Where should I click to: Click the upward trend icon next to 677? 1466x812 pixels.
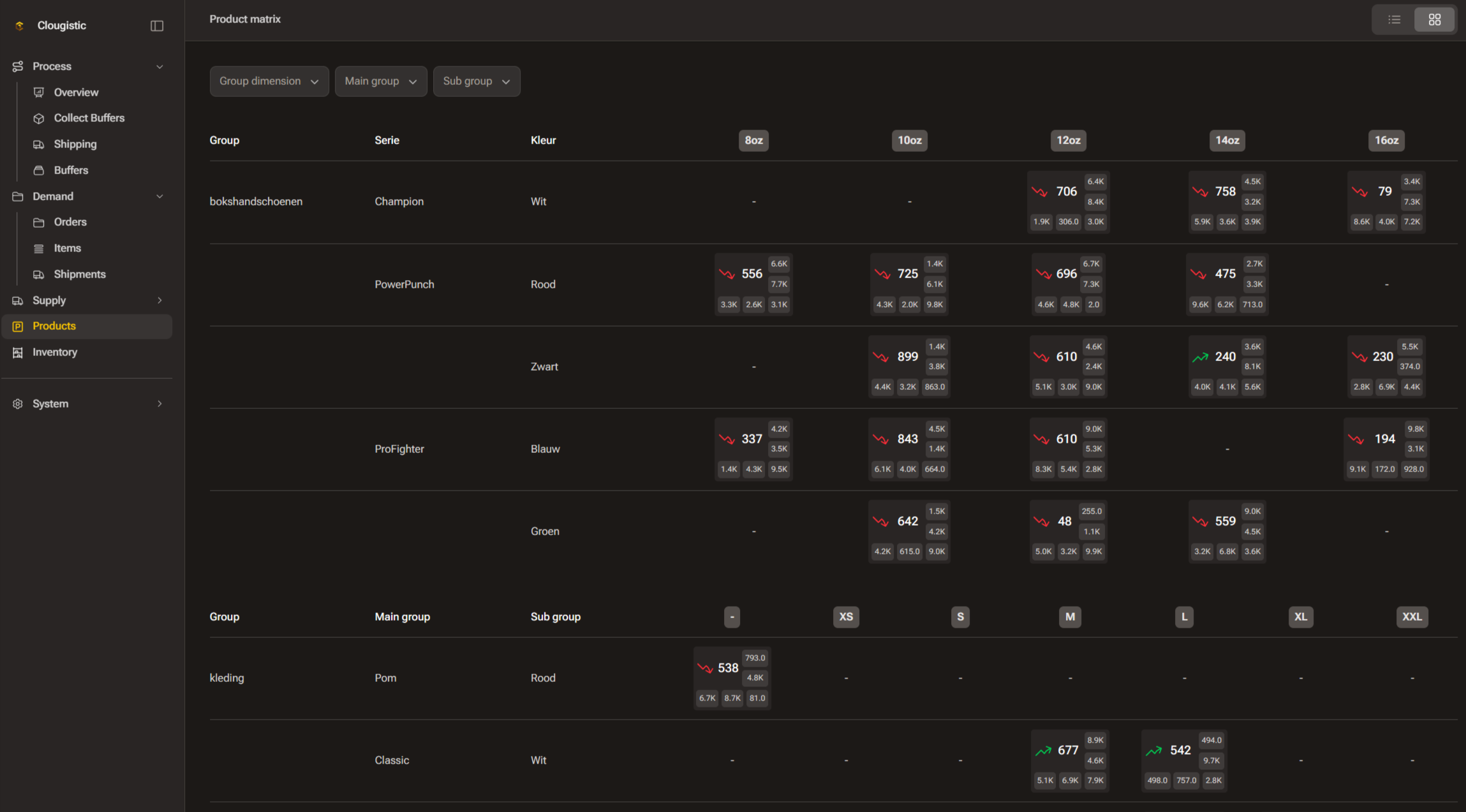click(1043, 751)
